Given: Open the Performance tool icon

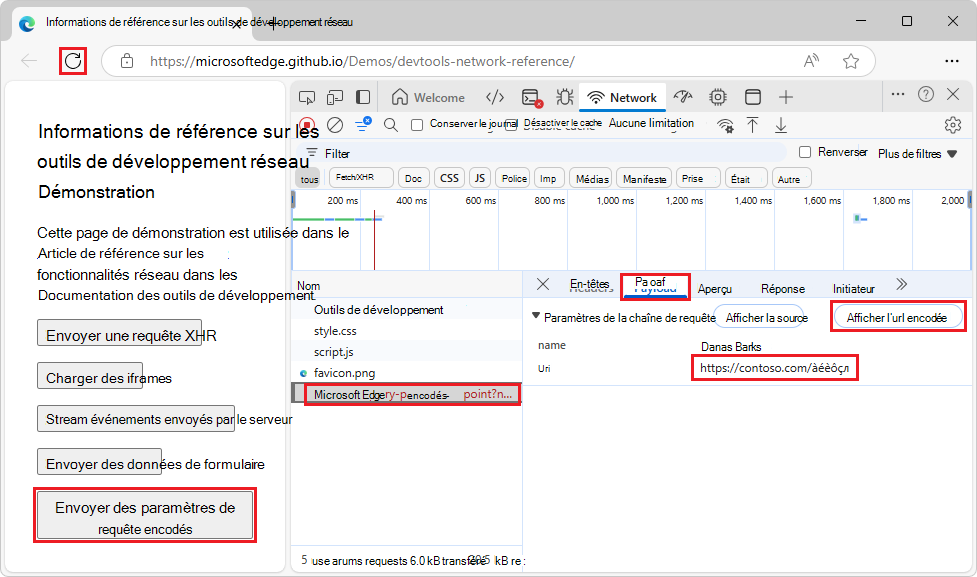Looking at the screenshot, I should pyautogui.click(x=683, y=97).
